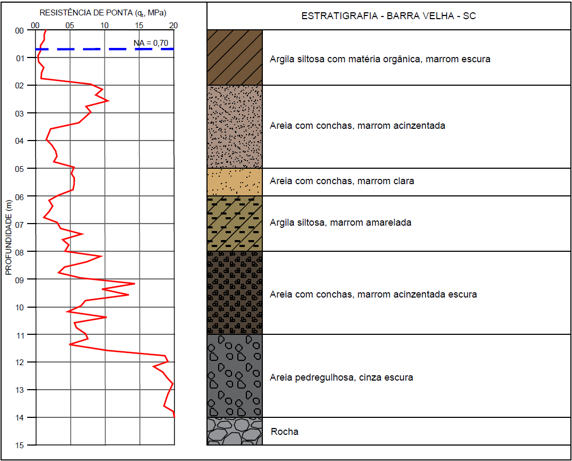The image size is (572, 461).
Task: Click the speckled grayish-brown sand swatch
Action: [235, 127]
